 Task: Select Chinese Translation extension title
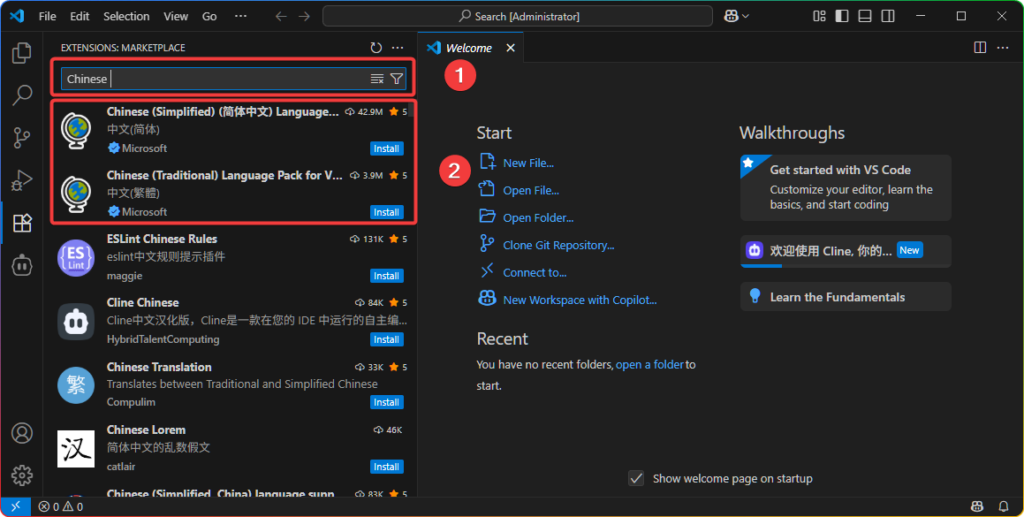[x=159, y=367]
